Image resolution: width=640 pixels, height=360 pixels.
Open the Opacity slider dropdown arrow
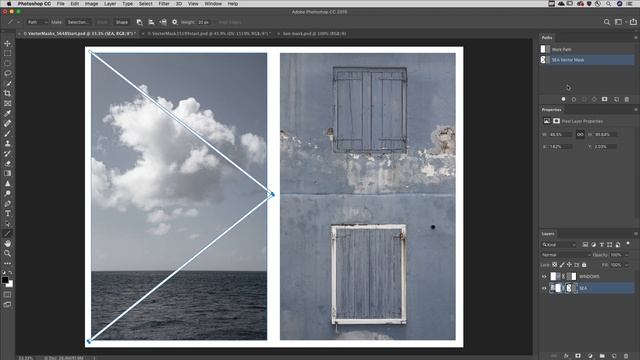627,255
